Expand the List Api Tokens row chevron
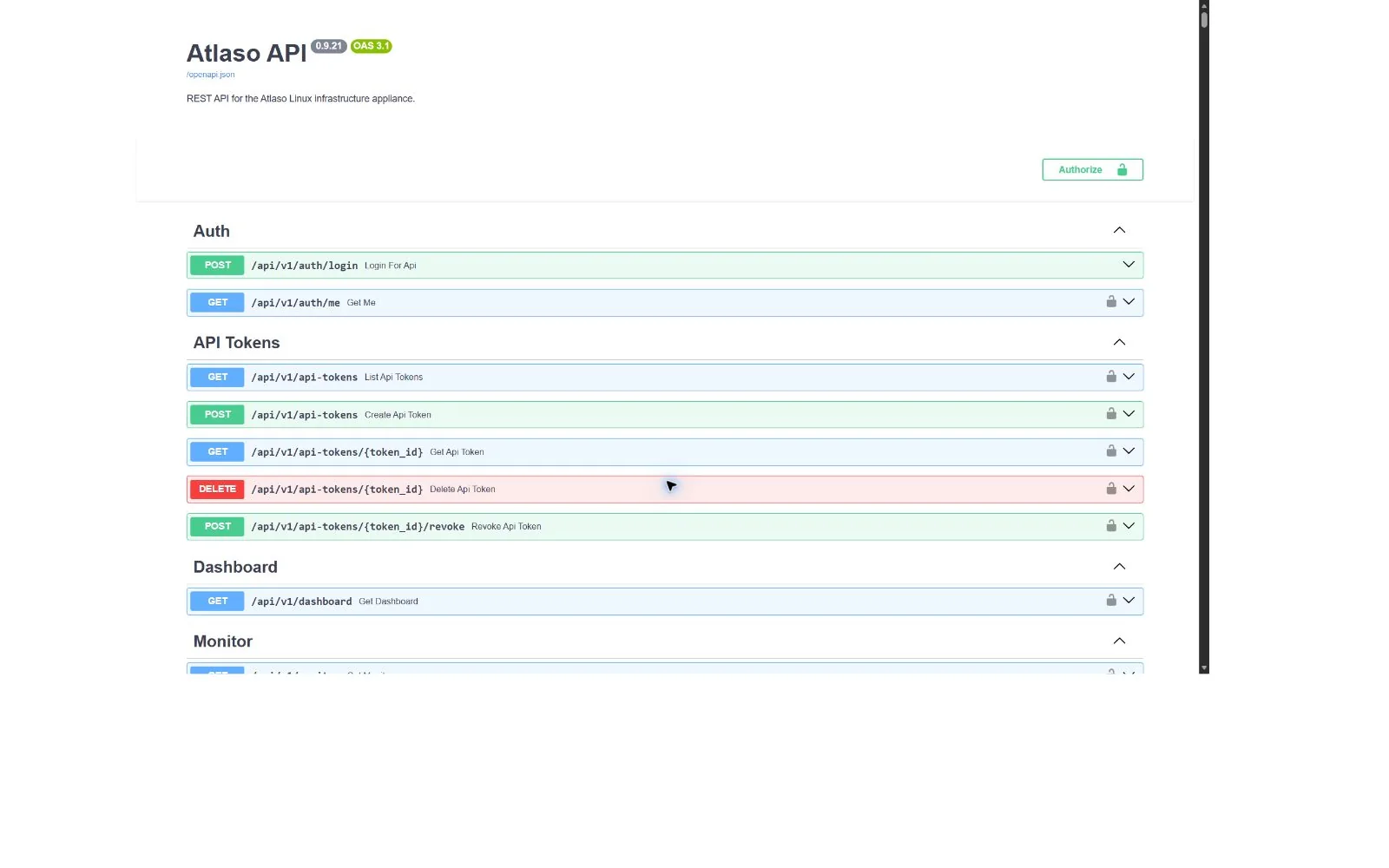Image resolution: width=1389 pixels, height=868 pixels. click(x=1129, y=377)
